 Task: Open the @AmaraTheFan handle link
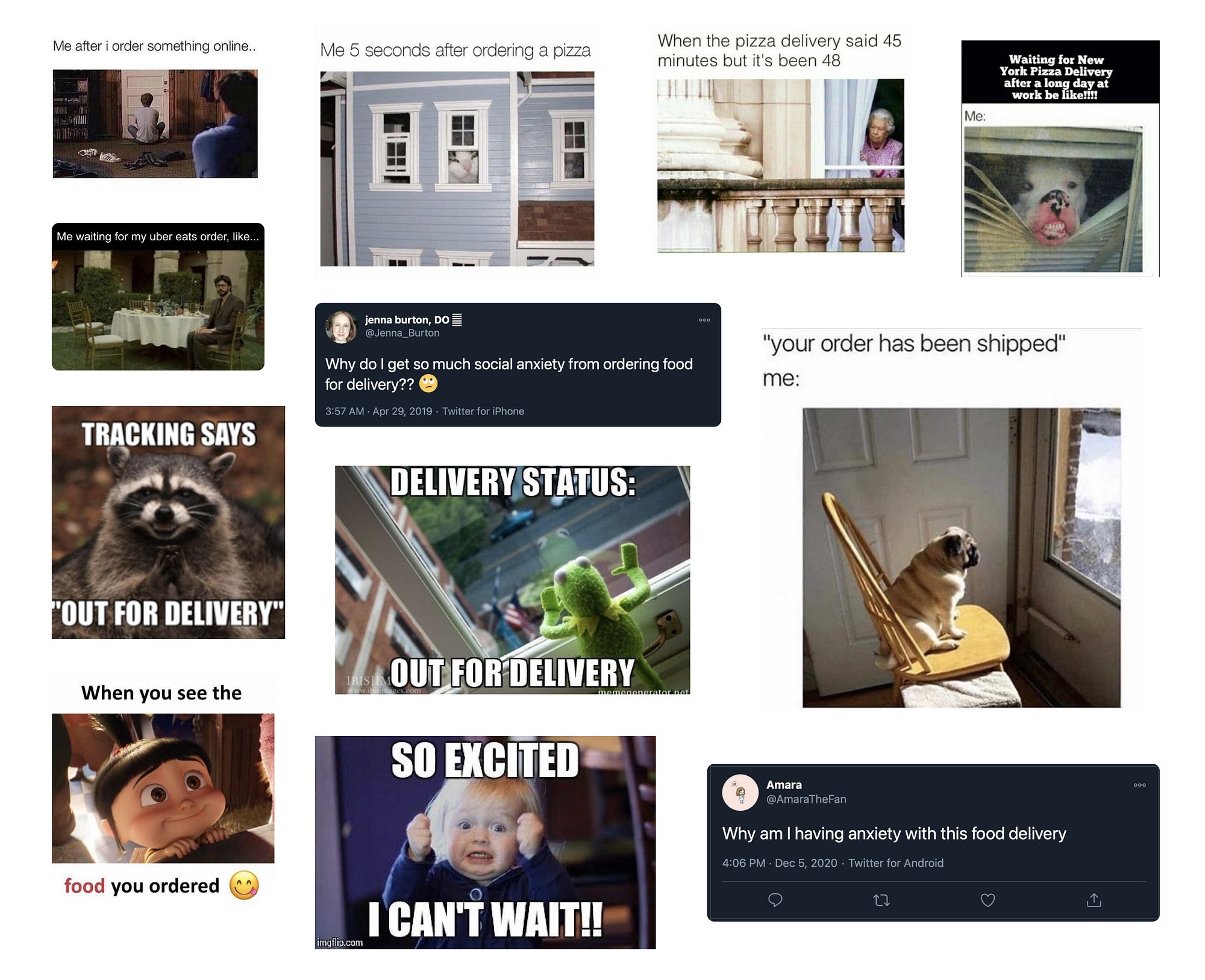[806, 799]
